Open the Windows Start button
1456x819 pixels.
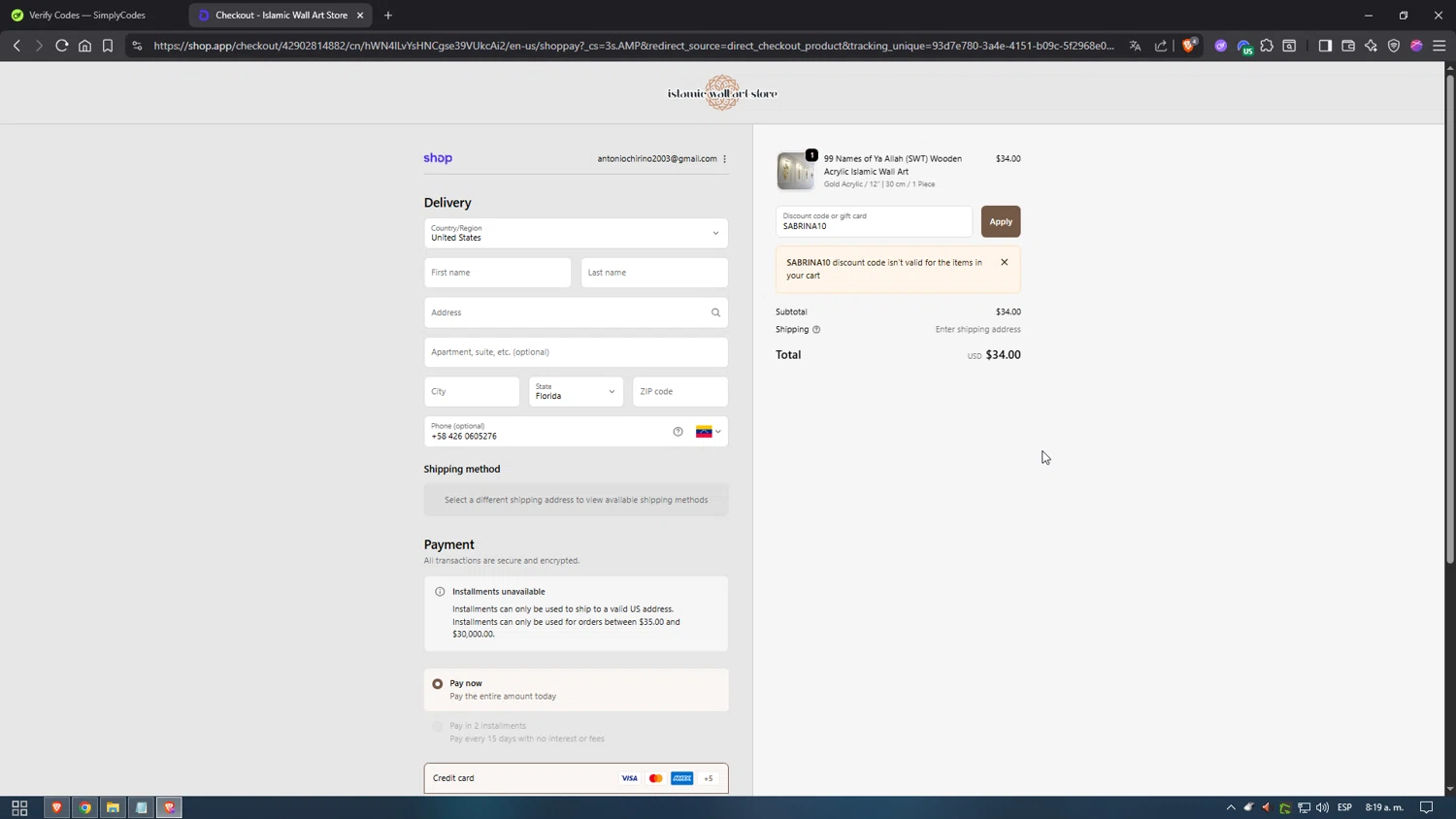19,807
